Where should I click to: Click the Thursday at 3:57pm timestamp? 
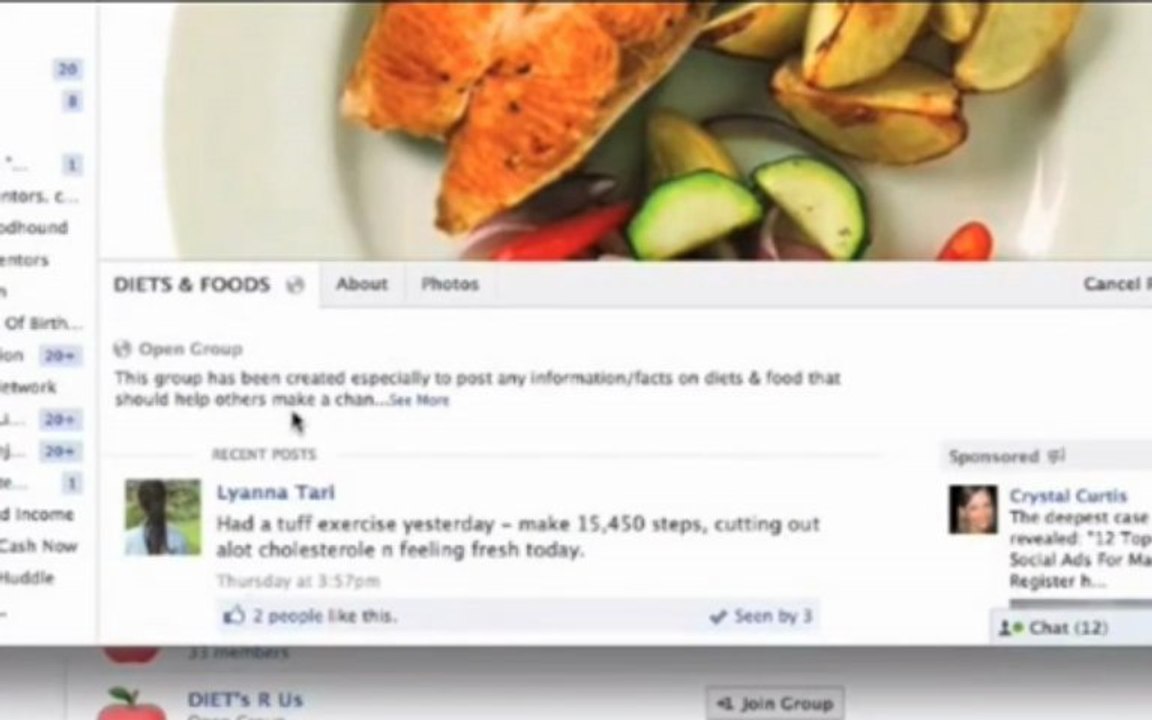point(298,581)
